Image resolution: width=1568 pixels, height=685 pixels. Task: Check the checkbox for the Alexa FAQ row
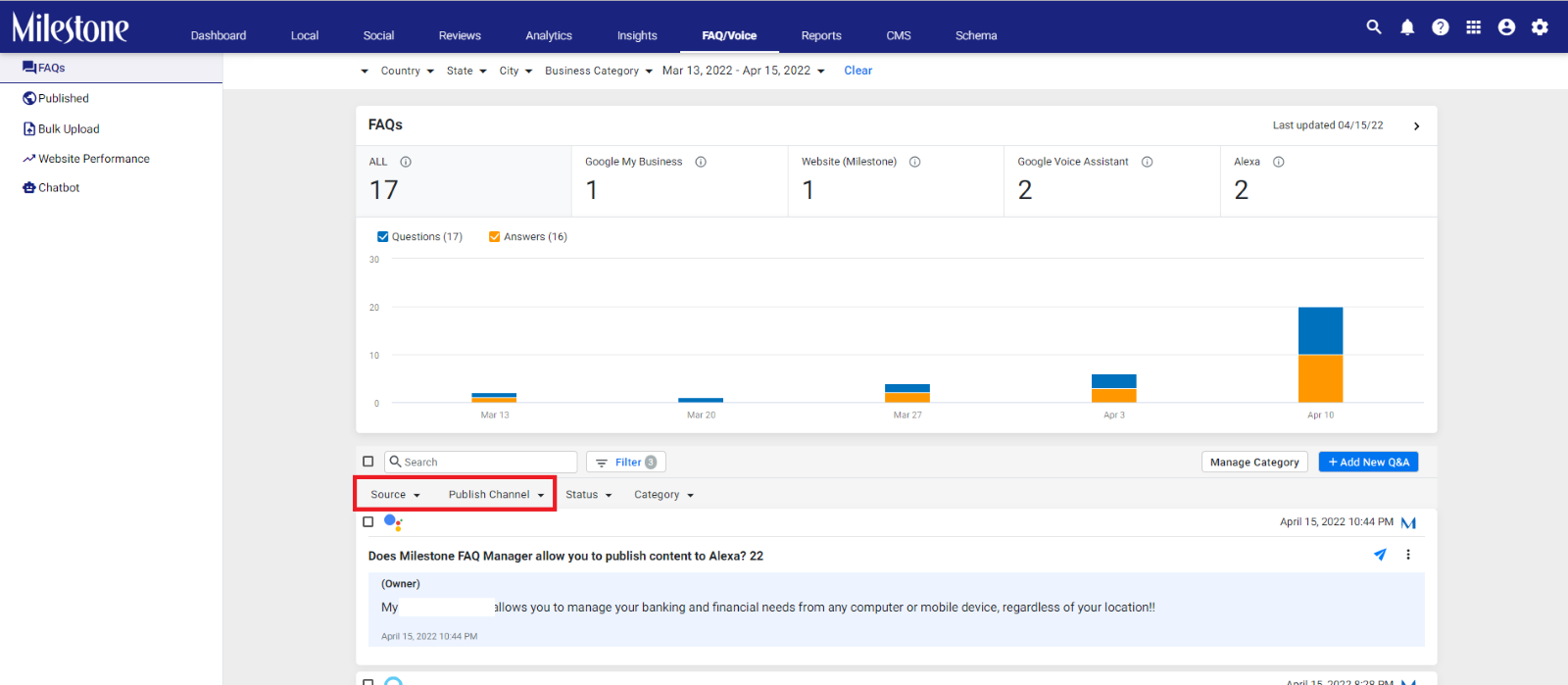[368, 522]
